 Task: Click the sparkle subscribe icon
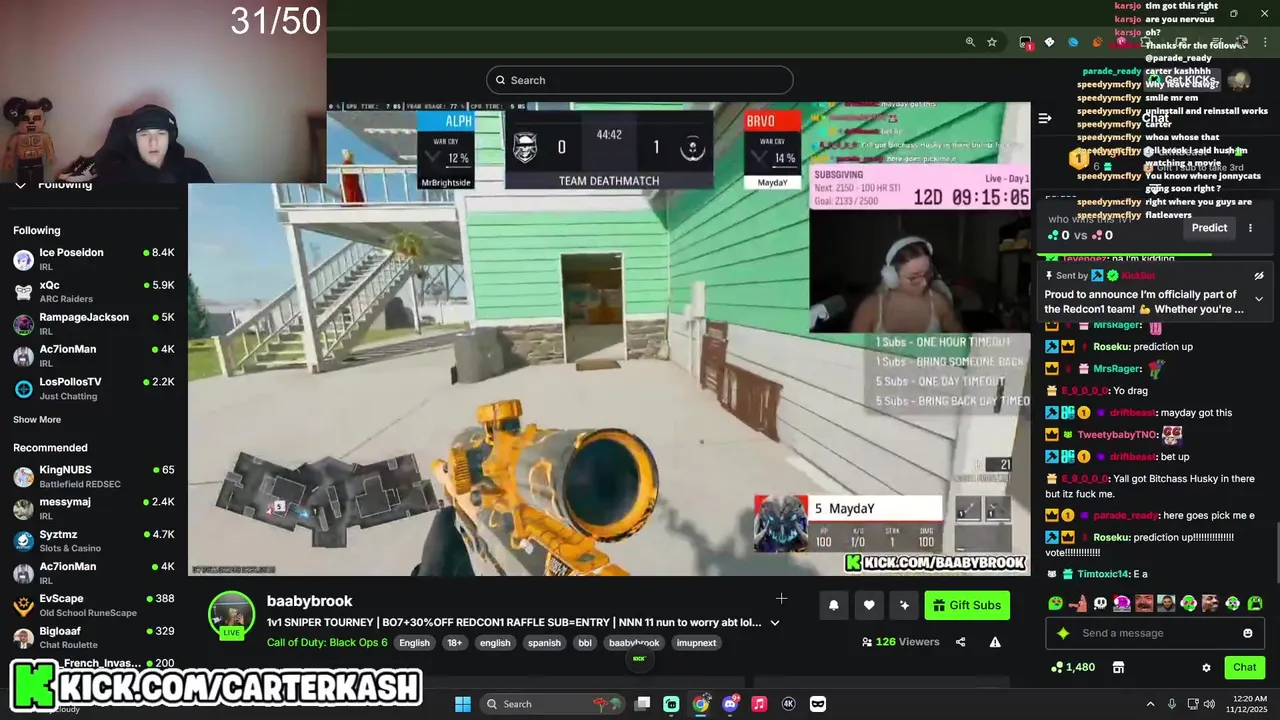coord(905,605)
